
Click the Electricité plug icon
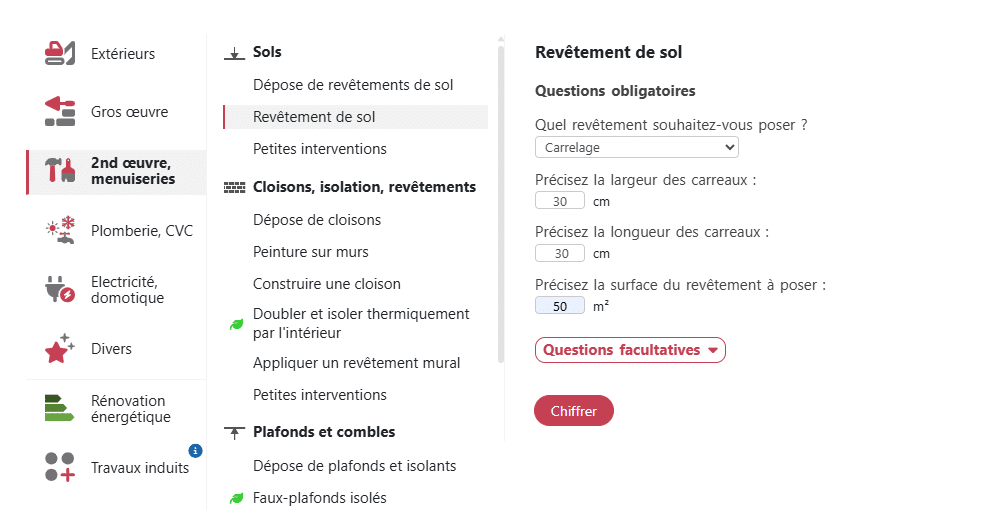coord(60,289)
